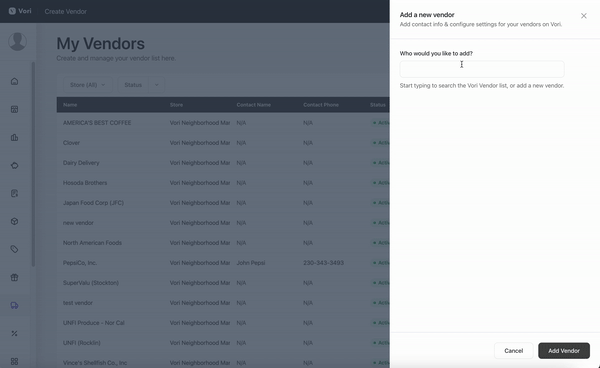
Task: Focus the 'Who would you like to add?' field
Action: point(482,69)
